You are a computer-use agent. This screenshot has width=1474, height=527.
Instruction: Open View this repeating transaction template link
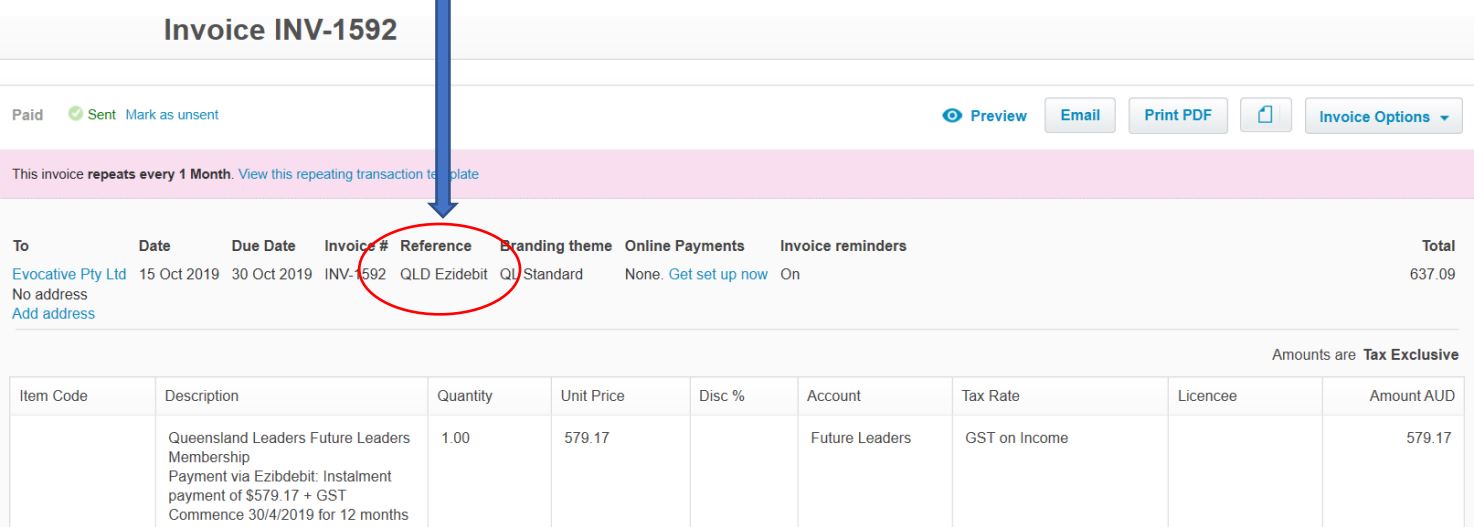[x=358, y=174]
